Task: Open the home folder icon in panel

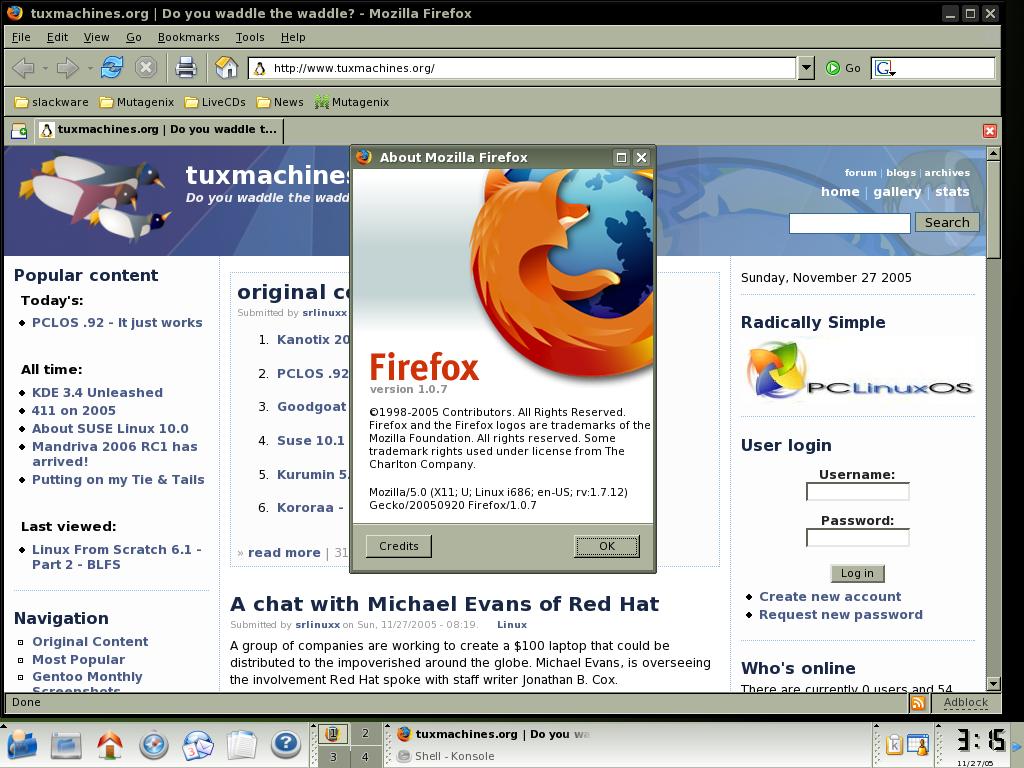Action: [110, 744]
